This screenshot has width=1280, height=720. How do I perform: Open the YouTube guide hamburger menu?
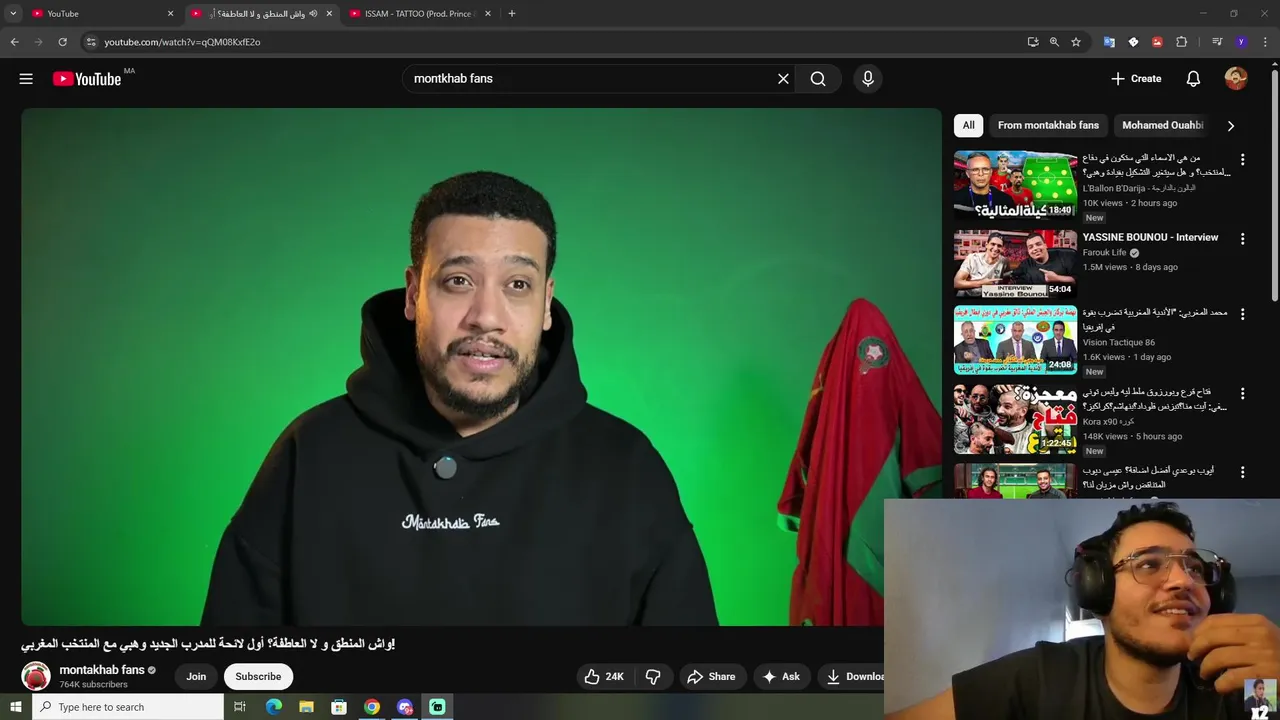click(26, 78)
